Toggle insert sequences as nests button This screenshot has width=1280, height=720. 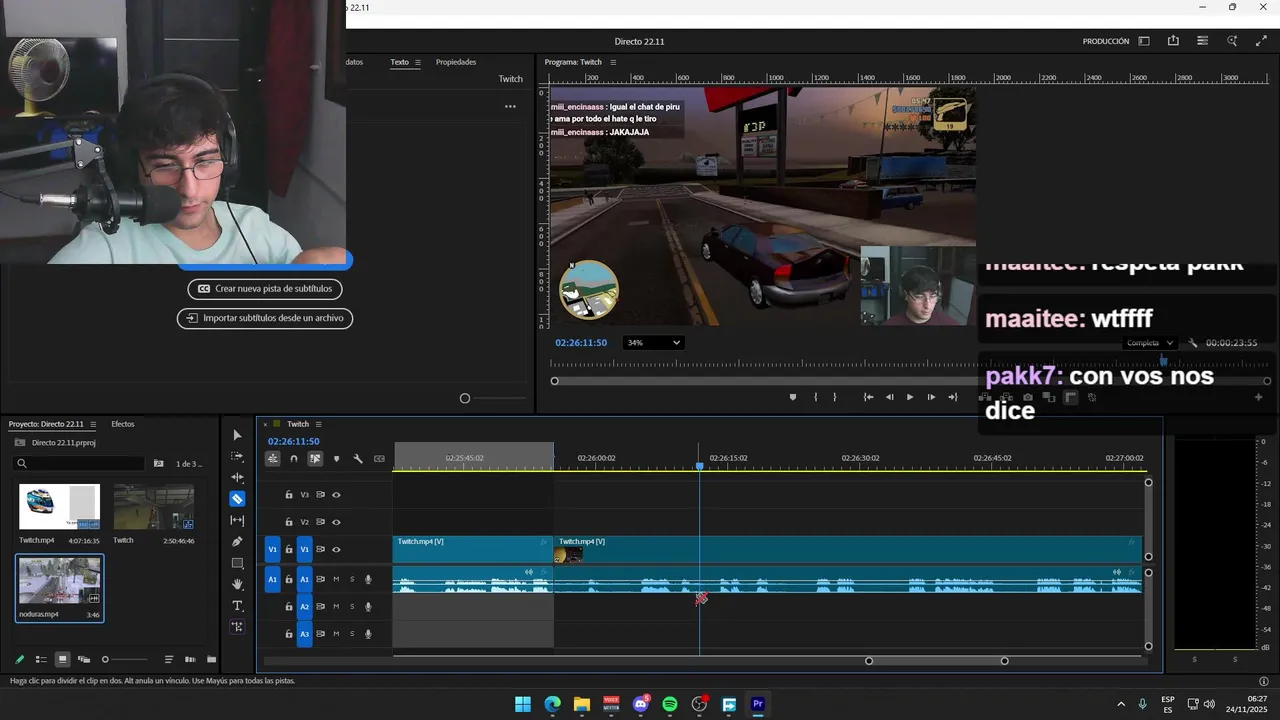(272, 459)
